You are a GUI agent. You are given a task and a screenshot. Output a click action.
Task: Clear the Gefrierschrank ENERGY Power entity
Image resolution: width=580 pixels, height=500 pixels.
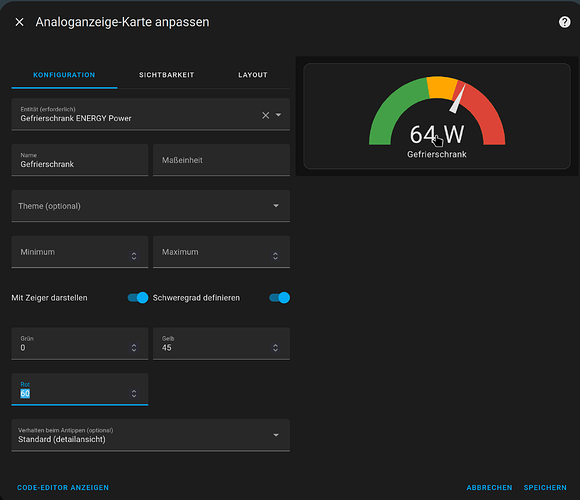point(266,115)
